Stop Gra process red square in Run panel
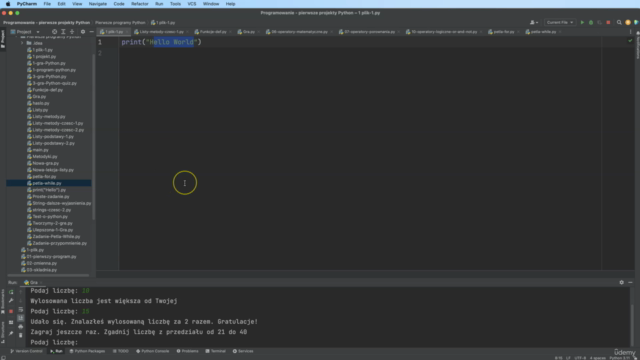 pyautogui.click(x=11, y=311)
